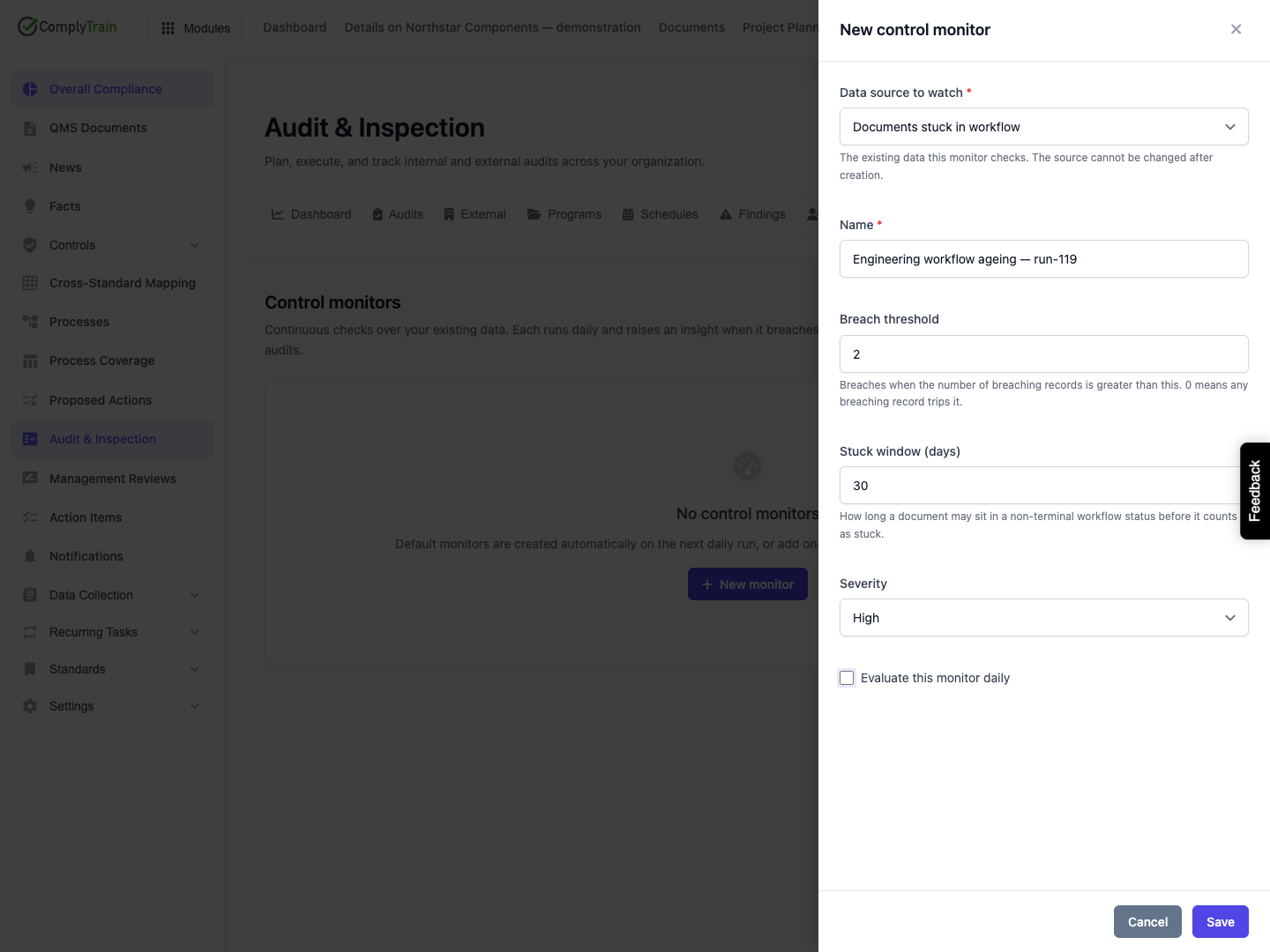Click the Action Items checklist icon

(x=30, y=517)
